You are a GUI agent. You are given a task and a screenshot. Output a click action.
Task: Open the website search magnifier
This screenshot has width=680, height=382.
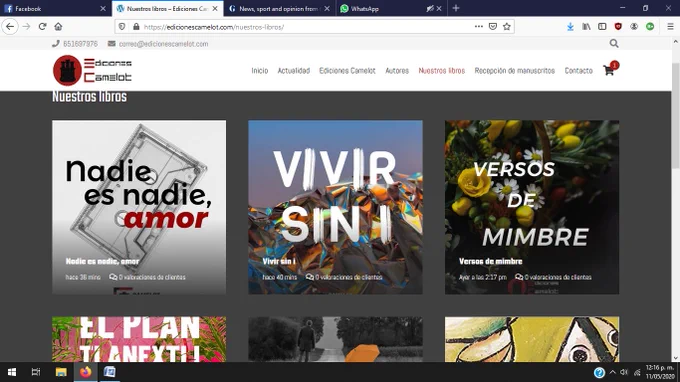pos(614,43)
